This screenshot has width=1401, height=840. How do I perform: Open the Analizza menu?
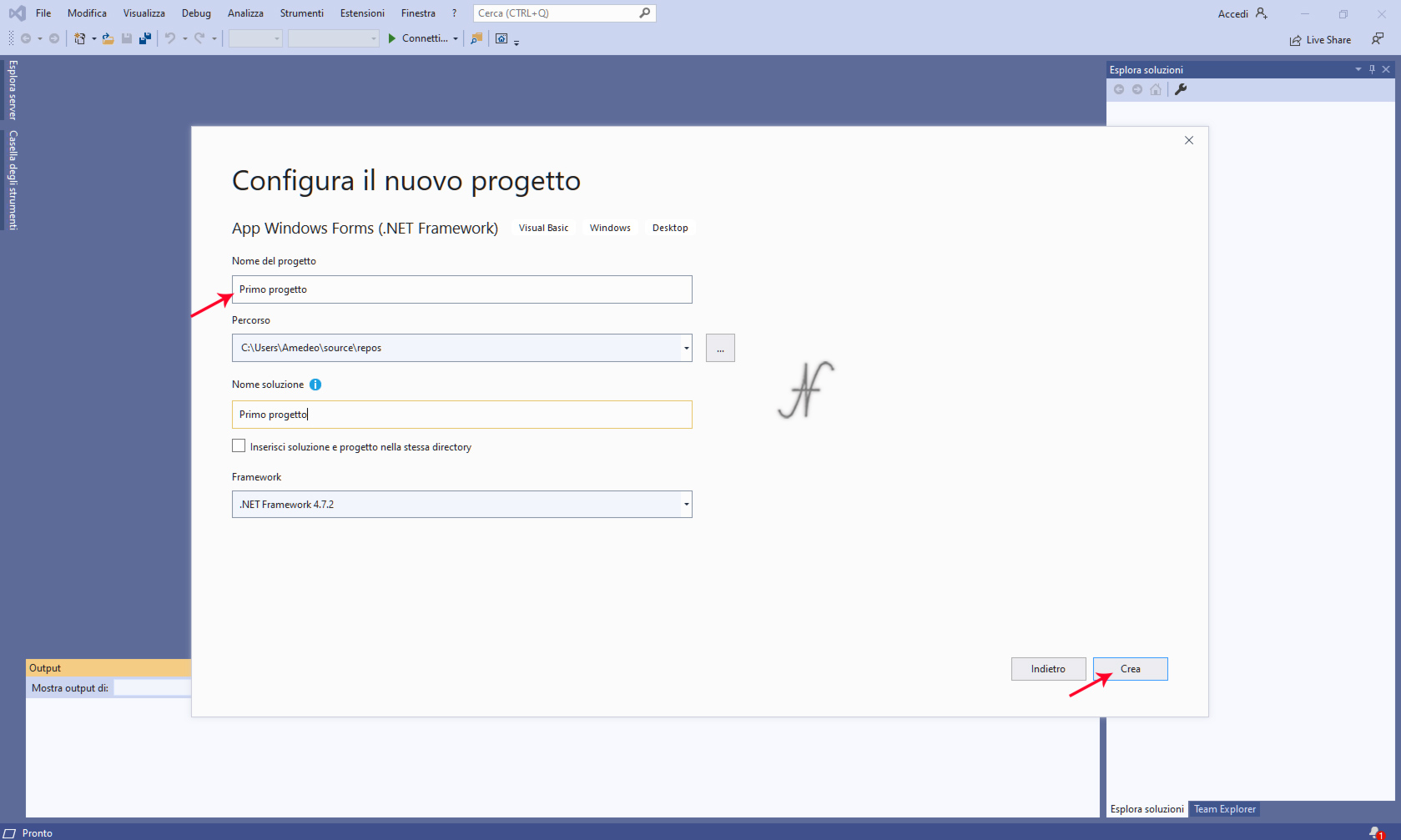point(245,13)
